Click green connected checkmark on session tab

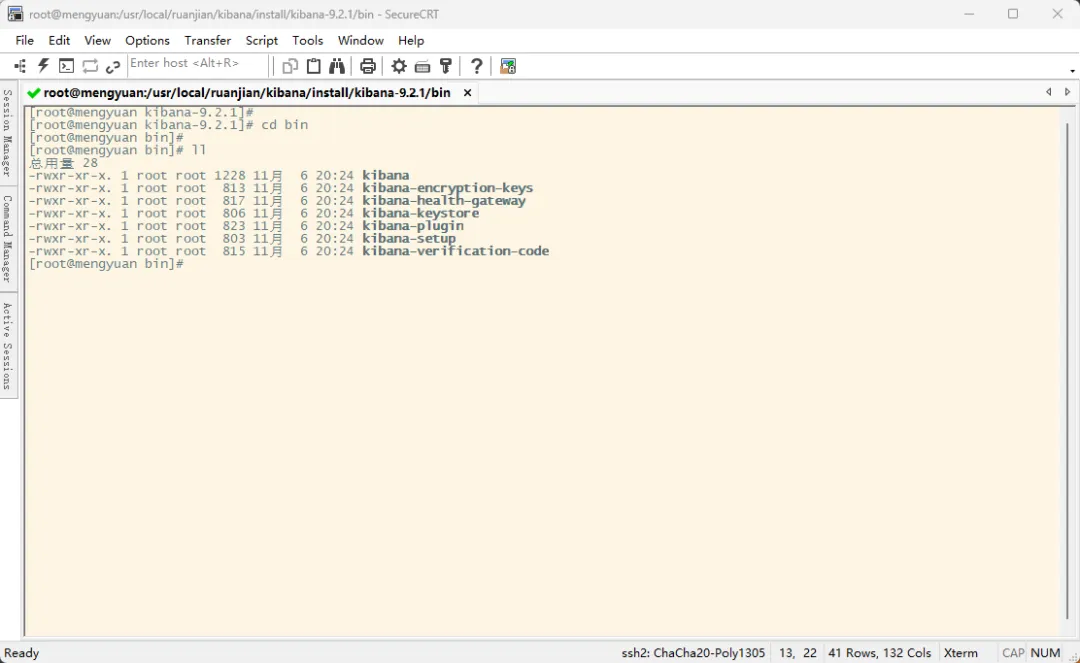(33, 93)
